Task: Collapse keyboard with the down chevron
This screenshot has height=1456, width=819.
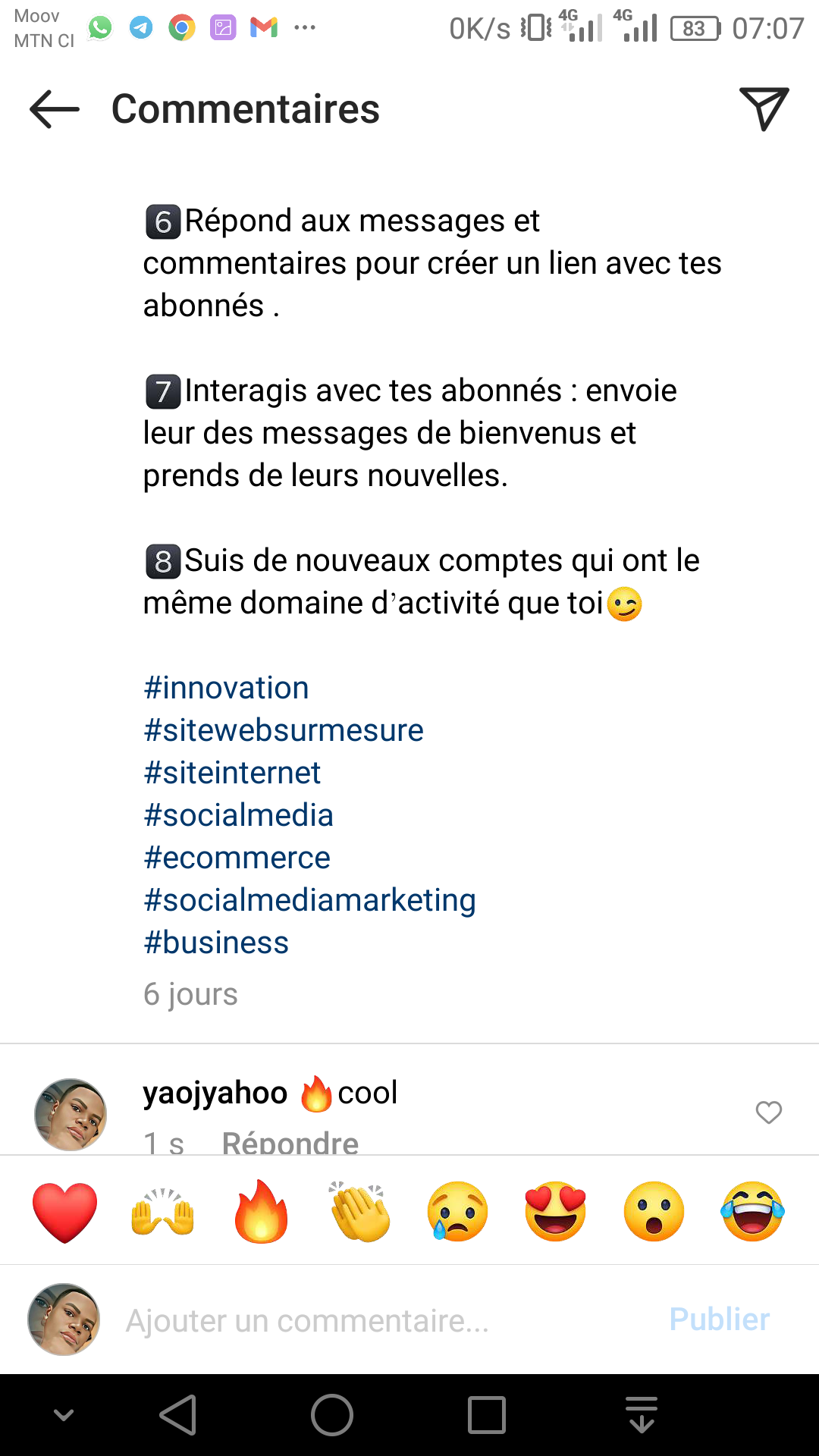Action: (x=64, y=1415)
